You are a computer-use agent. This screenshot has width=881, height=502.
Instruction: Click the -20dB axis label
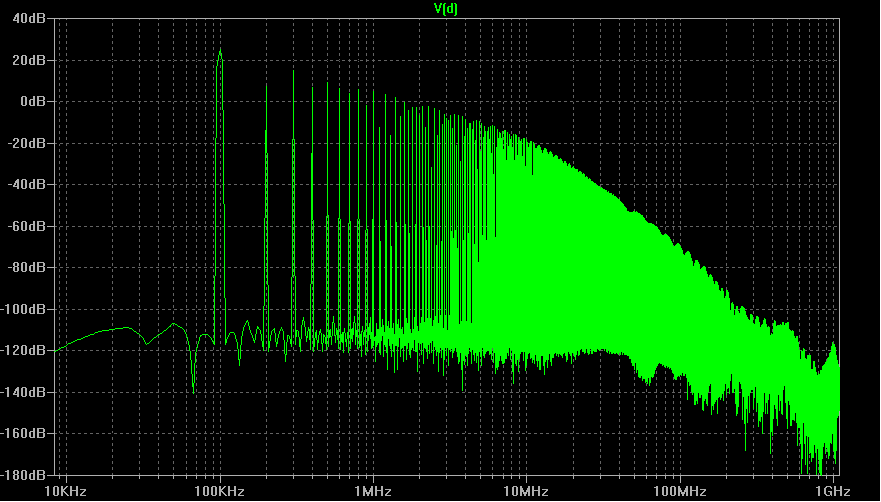[x=28, y=143]
